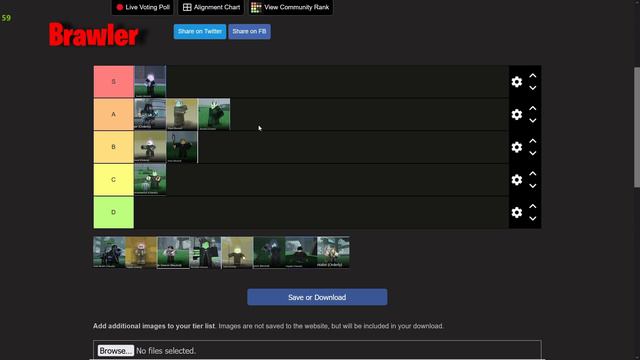The image size is (640, 360).
Task: Move the B tier row up
Action: tap(533, 141)
